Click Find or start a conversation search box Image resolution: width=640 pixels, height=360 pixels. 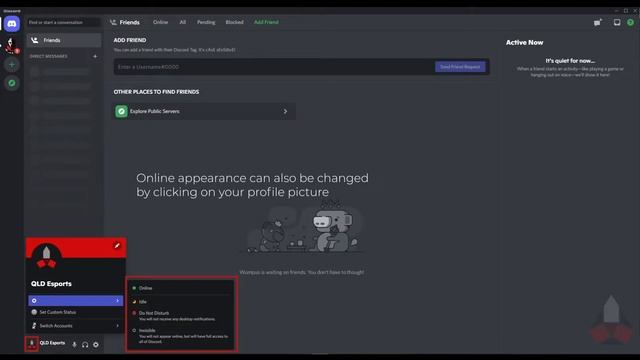pyautogui.click(x=64, y=22)
